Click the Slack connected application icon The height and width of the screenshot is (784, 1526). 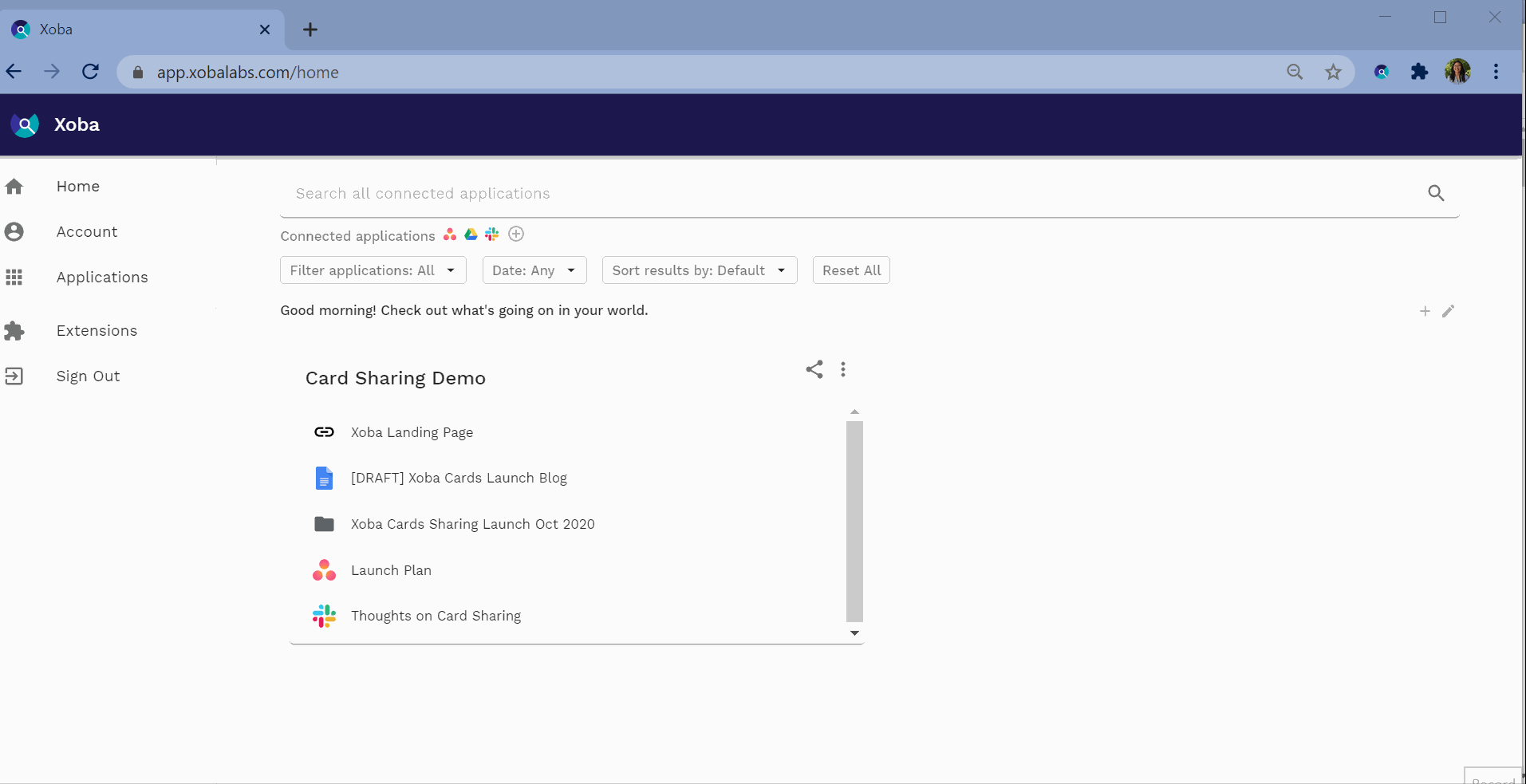(x=491, y=234)
